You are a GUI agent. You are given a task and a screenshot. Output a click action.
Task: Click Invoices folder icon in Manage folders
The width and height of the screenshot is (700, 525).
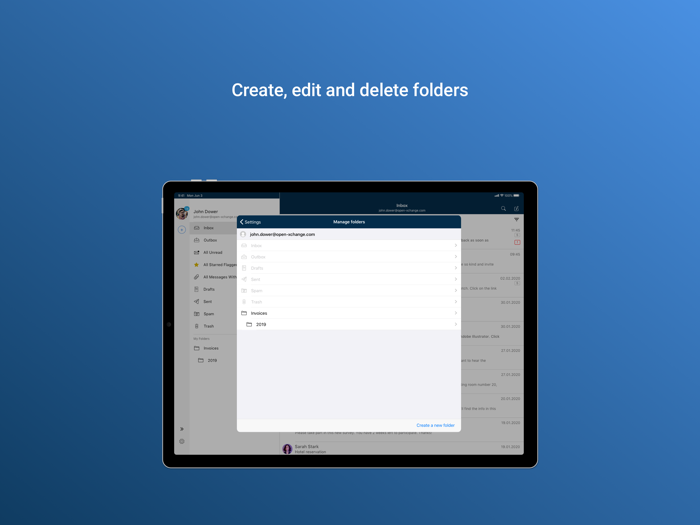244,313
